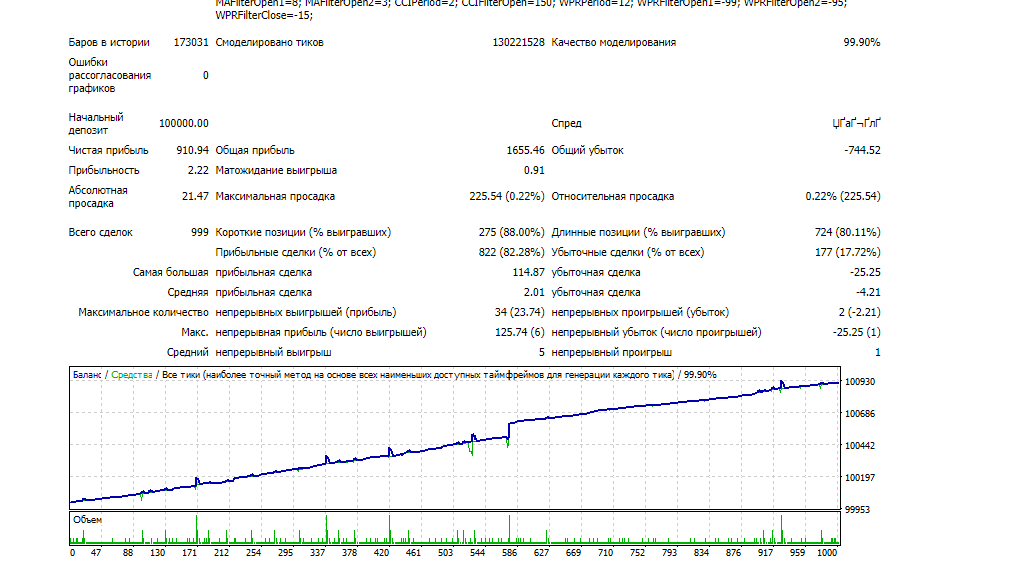
Task: Select the value '-25.25 (1)'
Action: [857, 333]
